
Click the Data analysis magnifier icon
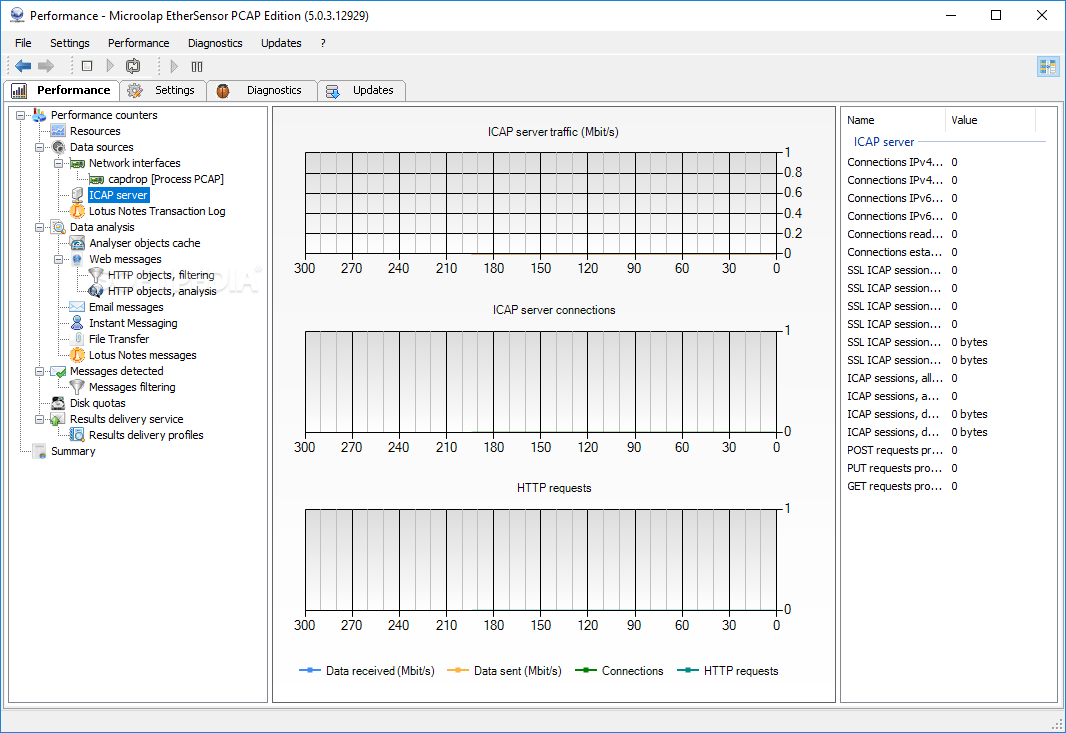pos(58,227)
